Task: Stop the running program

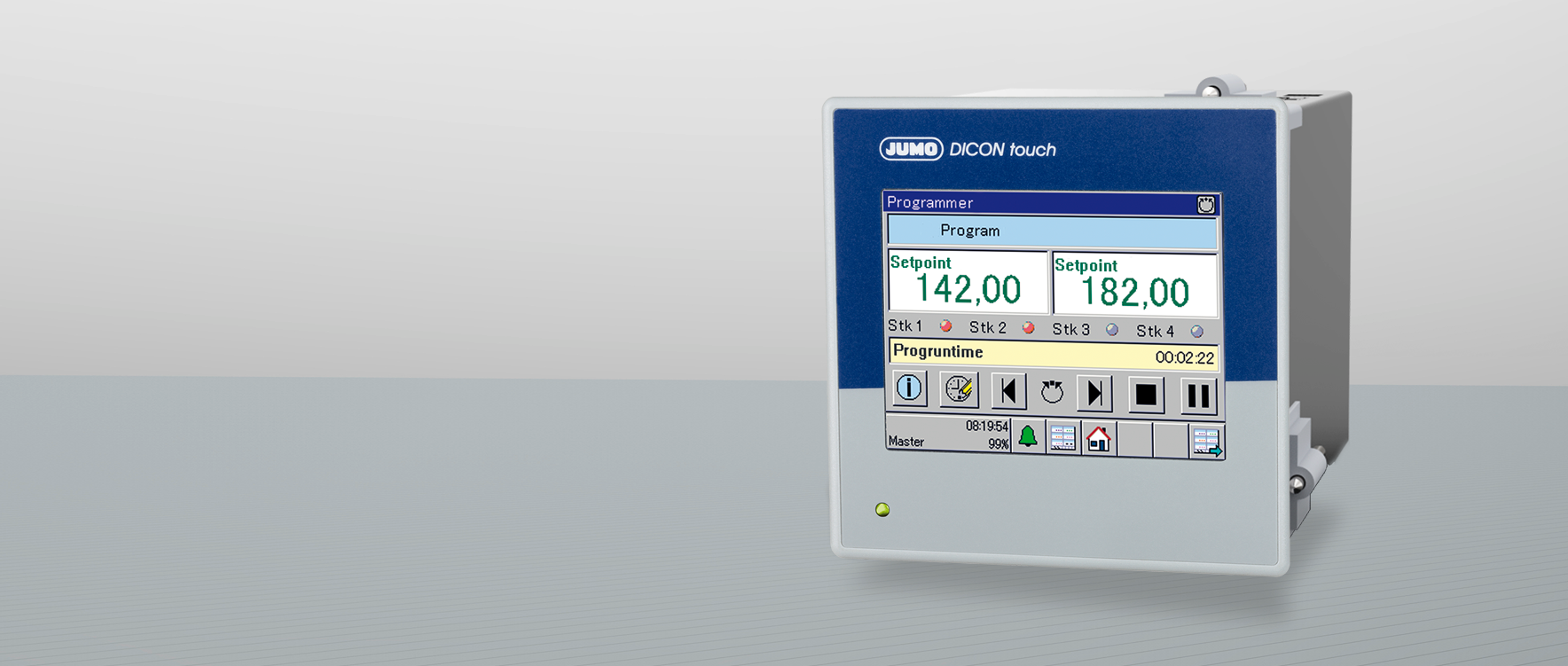Action: (1146, 395)
